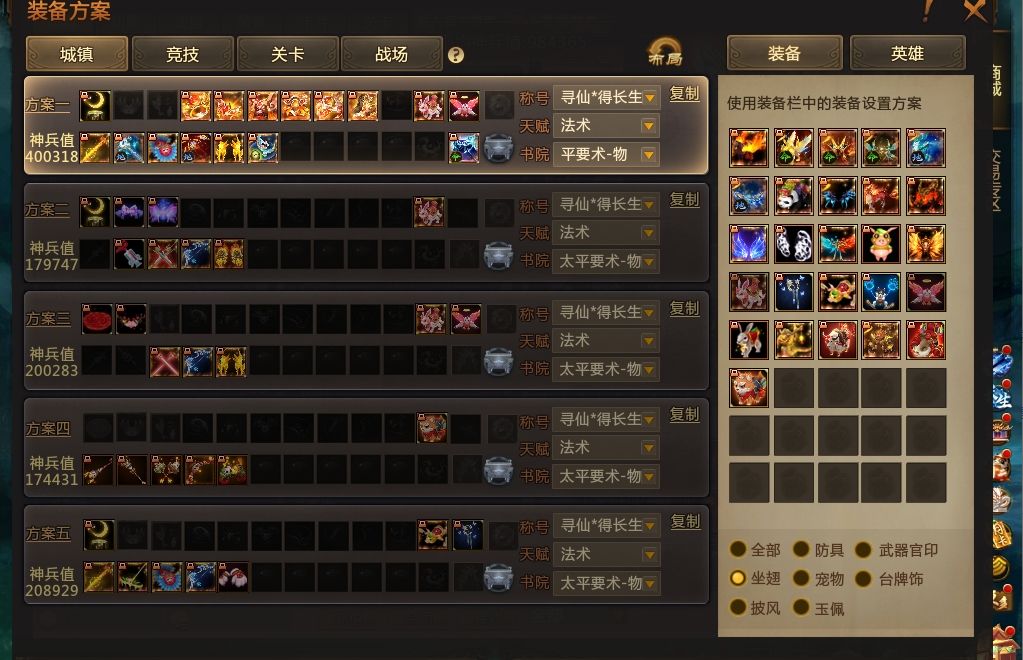1023x660 pixels.
Task: Open the 布局 layout icon
Action: (x=665, y=52)
